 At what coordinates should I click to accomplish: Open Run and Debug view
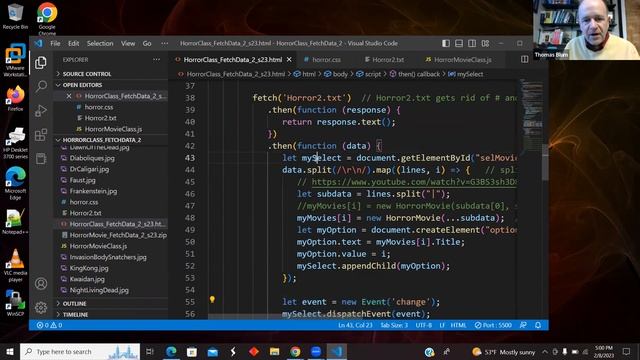41,111
